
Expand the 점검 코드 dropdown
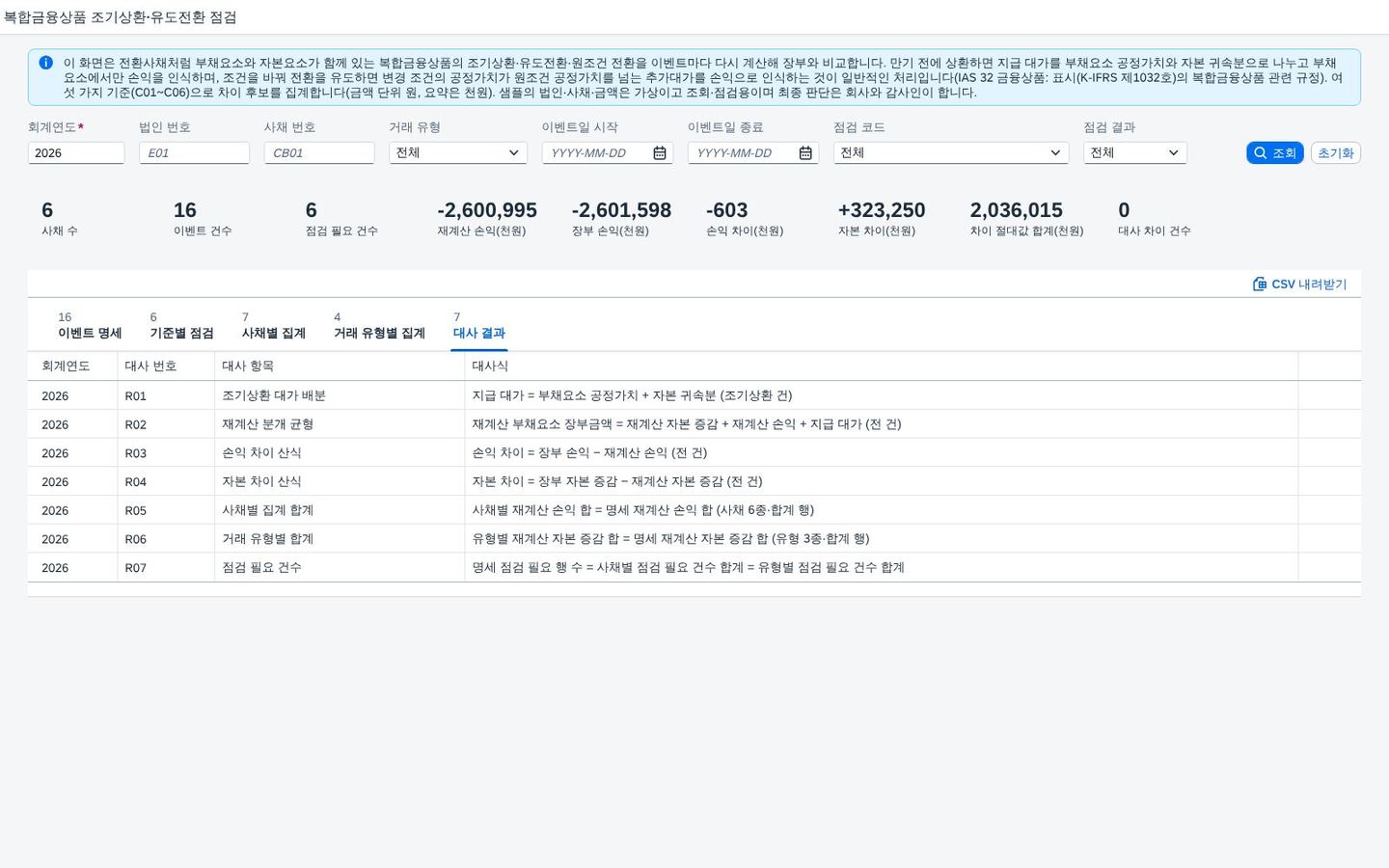click(1055, 152)
